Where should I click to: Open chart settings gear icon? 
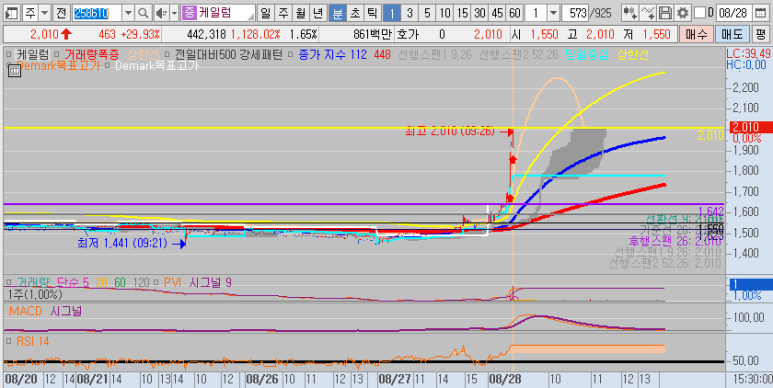682,13
